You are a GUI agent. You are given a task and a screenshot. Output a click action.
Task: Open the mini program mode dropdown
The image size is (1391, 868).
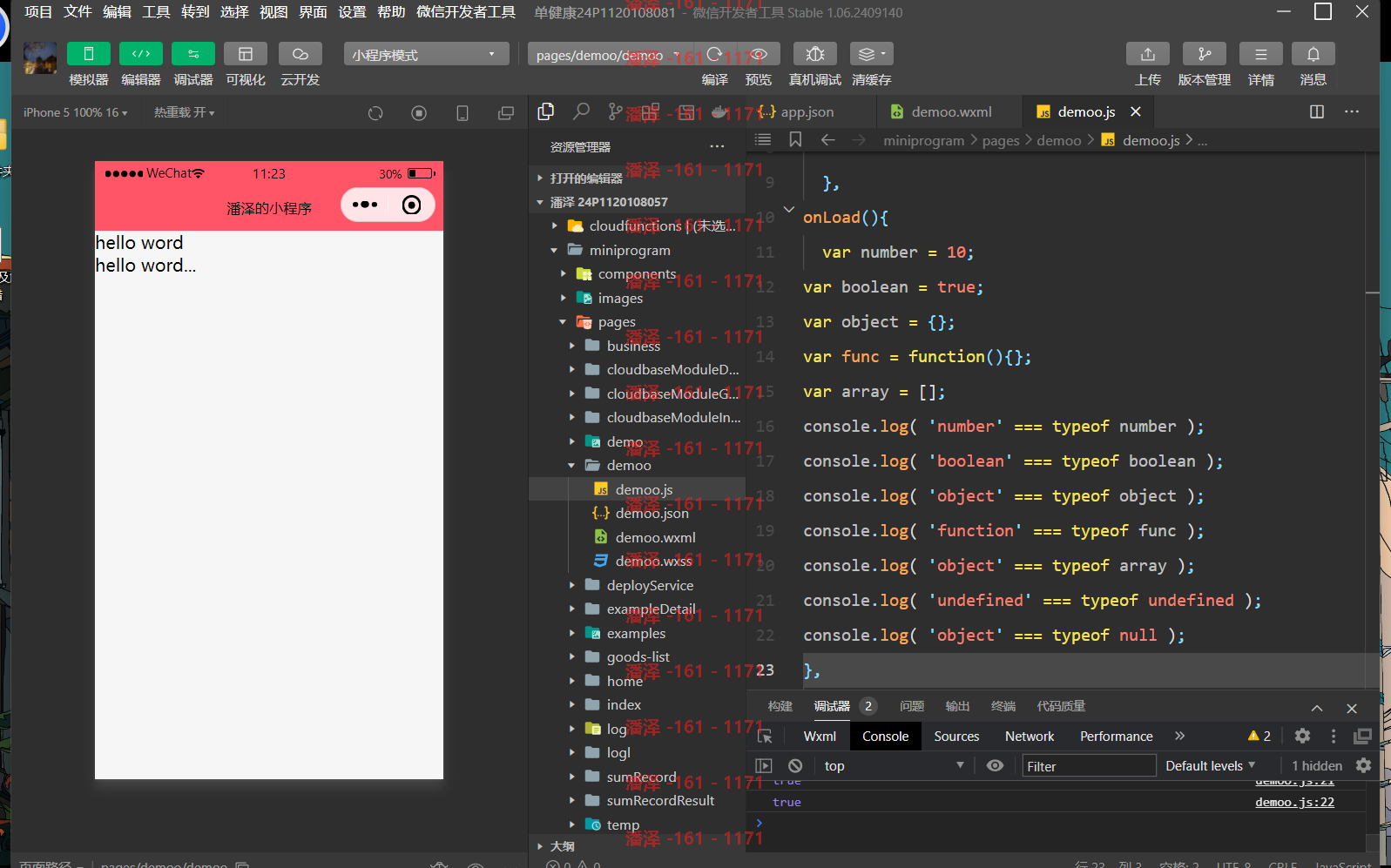pyautogui.click(x=426, y=54)
